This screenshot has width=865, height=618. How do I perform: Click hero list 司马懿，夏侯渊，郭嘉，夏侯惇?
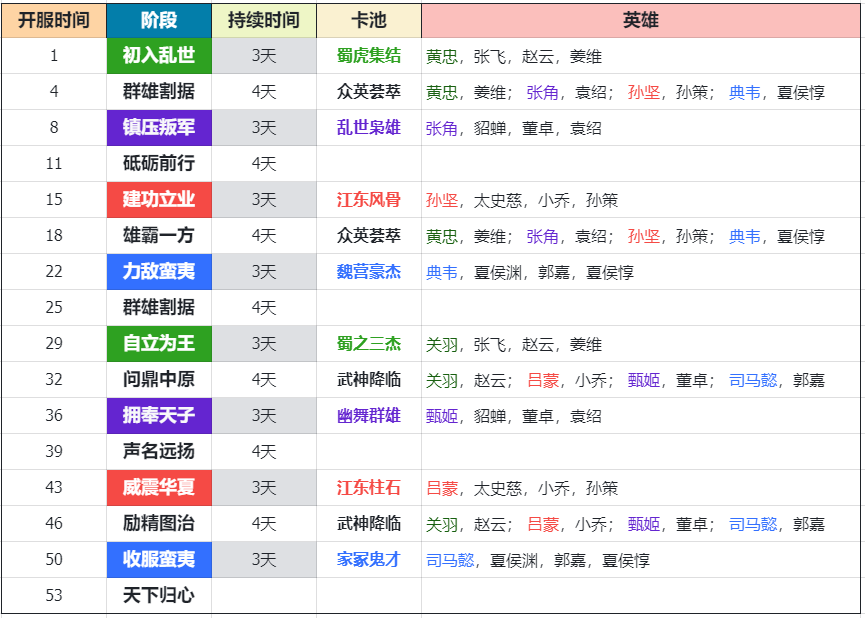coord(640,560)
